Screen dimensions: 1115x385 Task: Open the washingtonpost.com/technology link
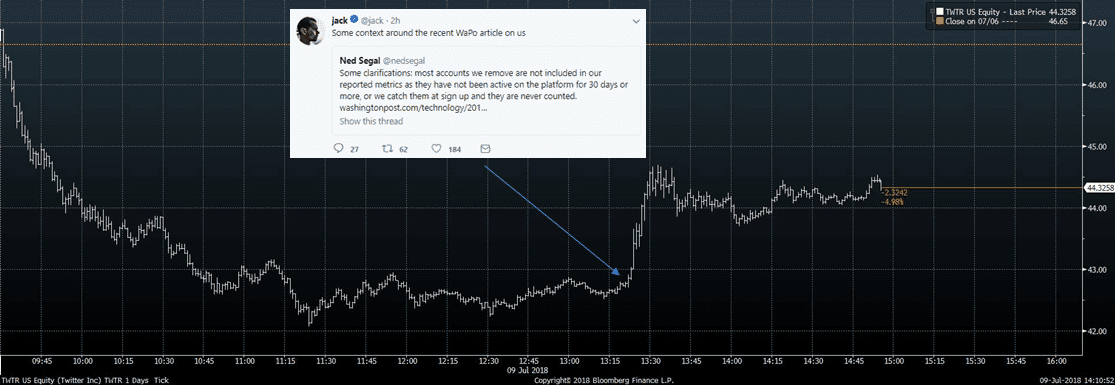click(x=413, y=108)
